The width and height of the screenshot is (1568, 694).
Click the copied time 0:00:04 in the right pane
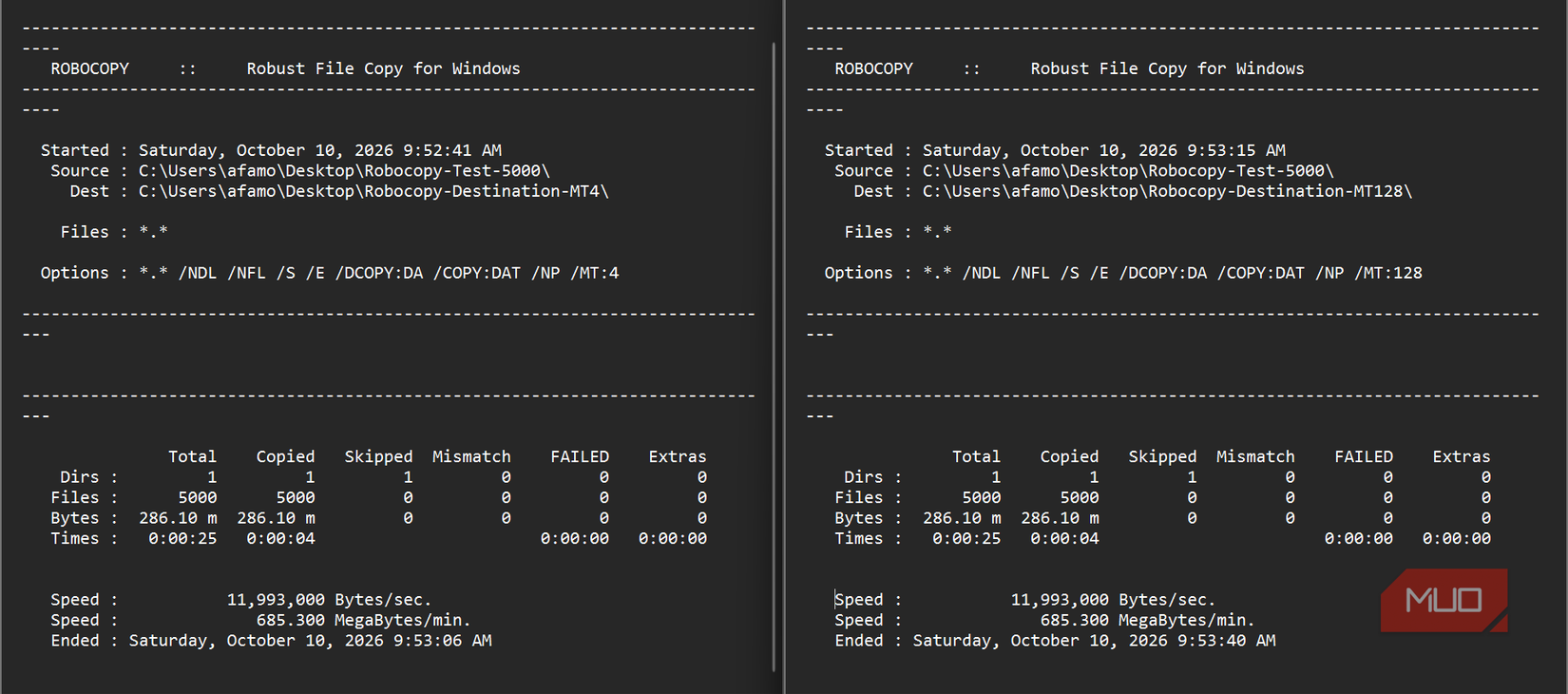point(1064,538)
